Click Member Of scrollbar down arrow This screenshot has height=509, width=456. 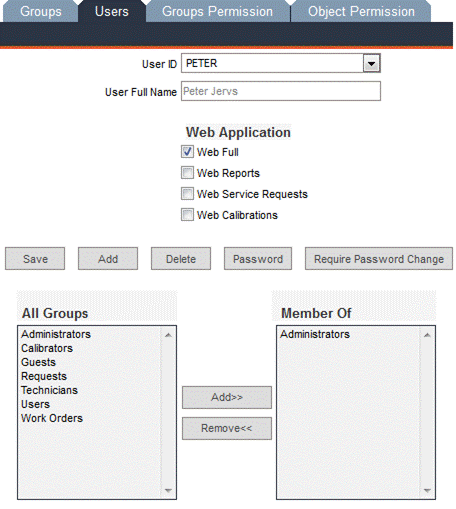(427, 490)
